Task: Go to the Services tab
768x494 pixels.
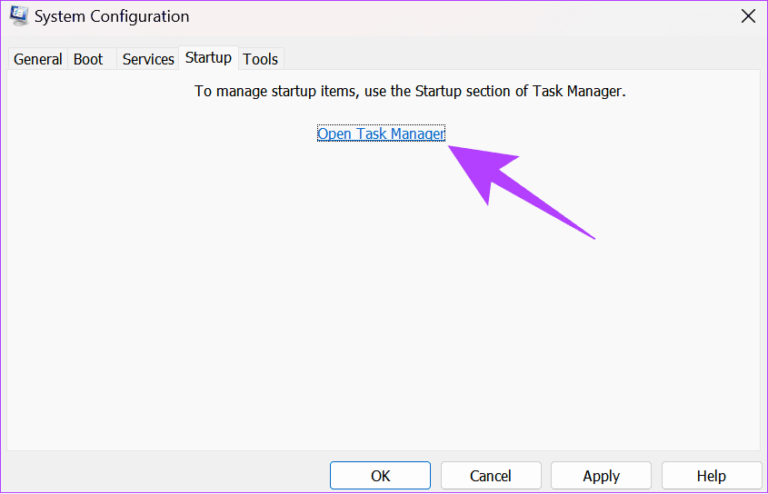Action: (148, 59)
